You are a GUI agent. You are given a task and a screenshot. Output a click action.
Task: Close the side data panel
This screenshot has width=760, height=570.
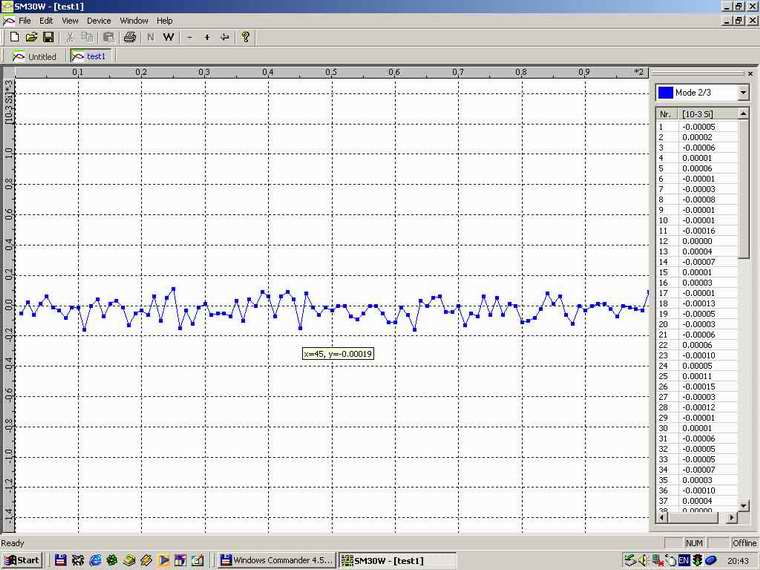(x=751, y=73)
